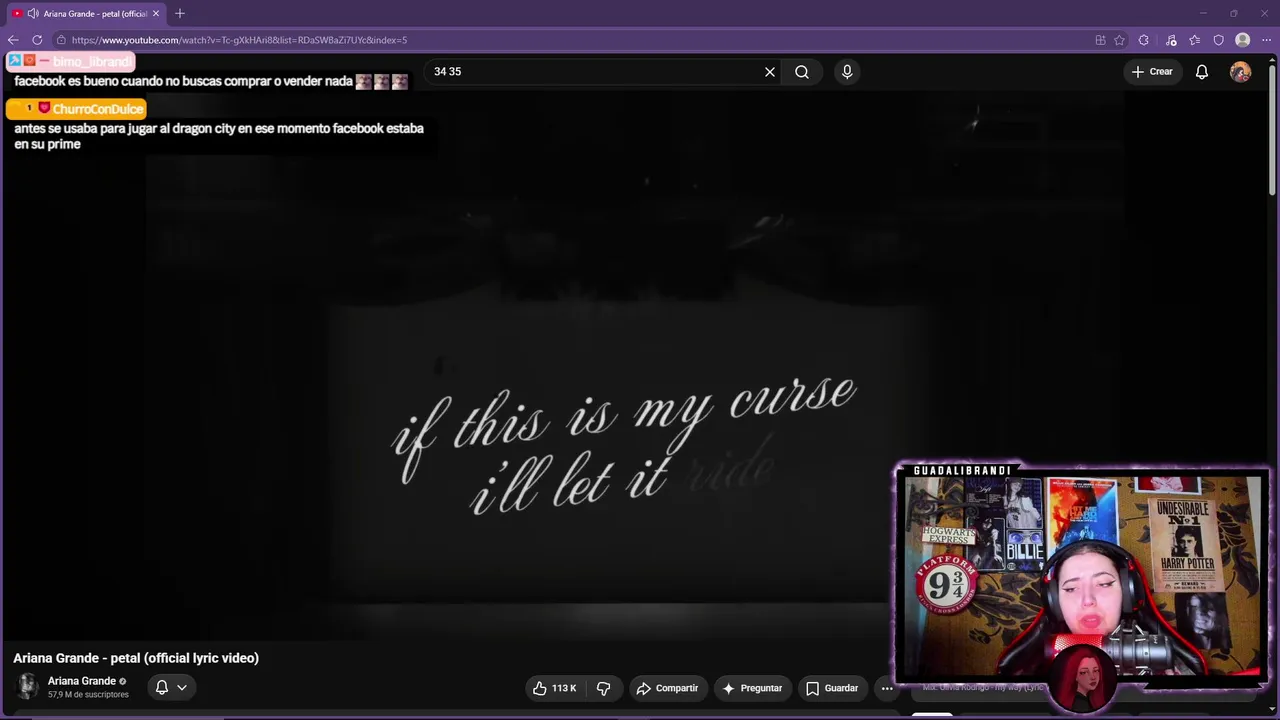1280x720 pixels.
Task: Switch to the Ariana Grande petal tab
Action: click(86, 13)
